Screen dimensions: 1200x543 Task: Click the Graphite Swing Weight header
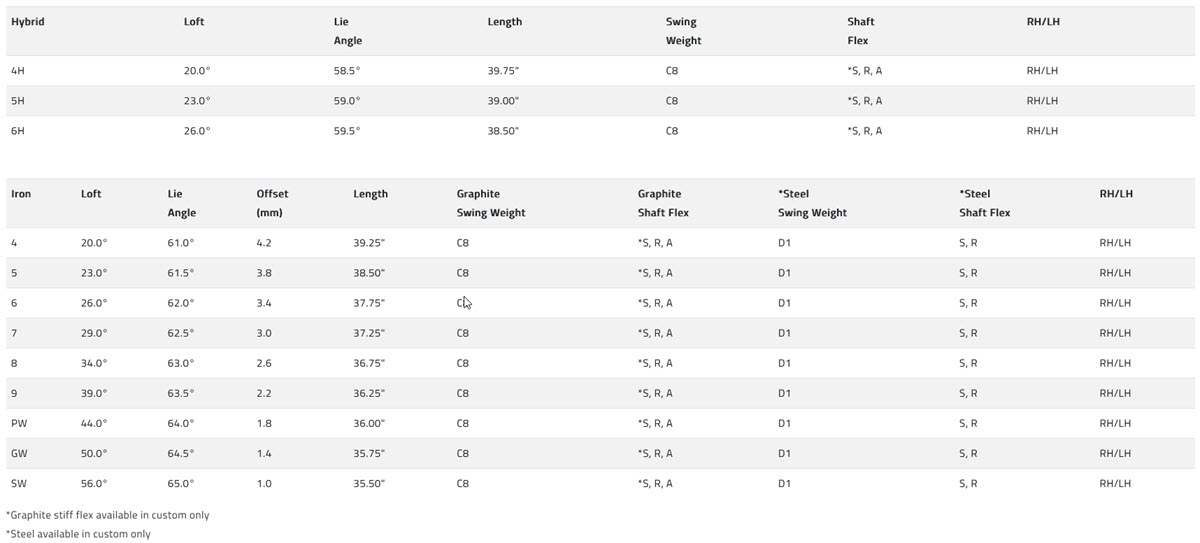[x=491, y=203]
